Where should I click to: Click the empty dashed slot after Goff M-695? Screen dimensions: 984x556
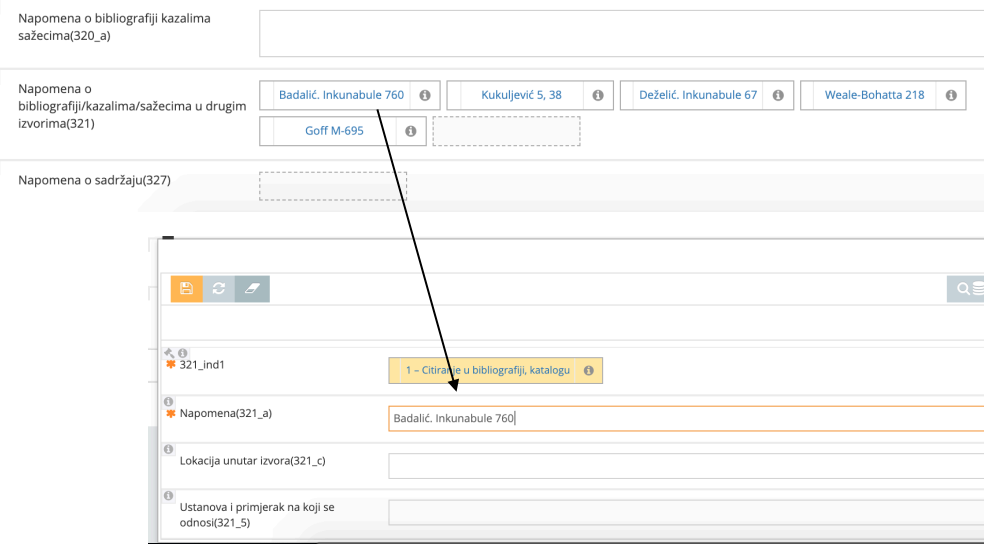pyautogui.click(x=506, y=131)
